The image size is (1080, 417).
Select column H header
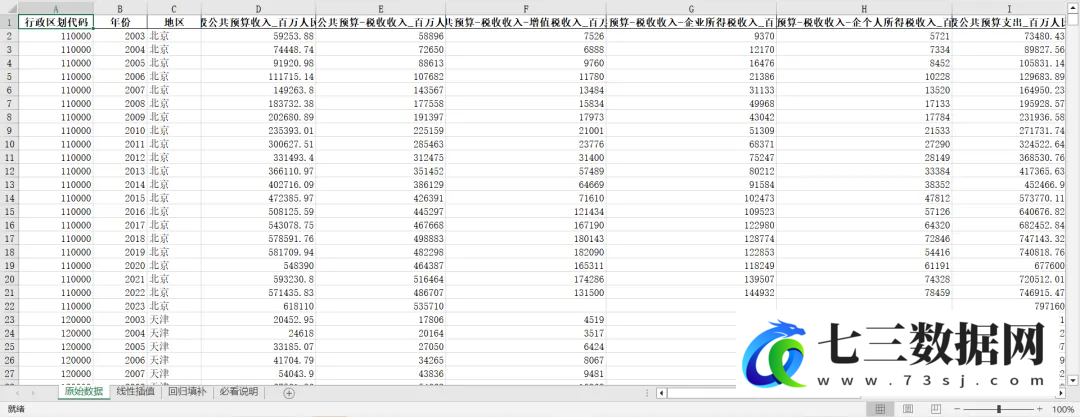864,8
